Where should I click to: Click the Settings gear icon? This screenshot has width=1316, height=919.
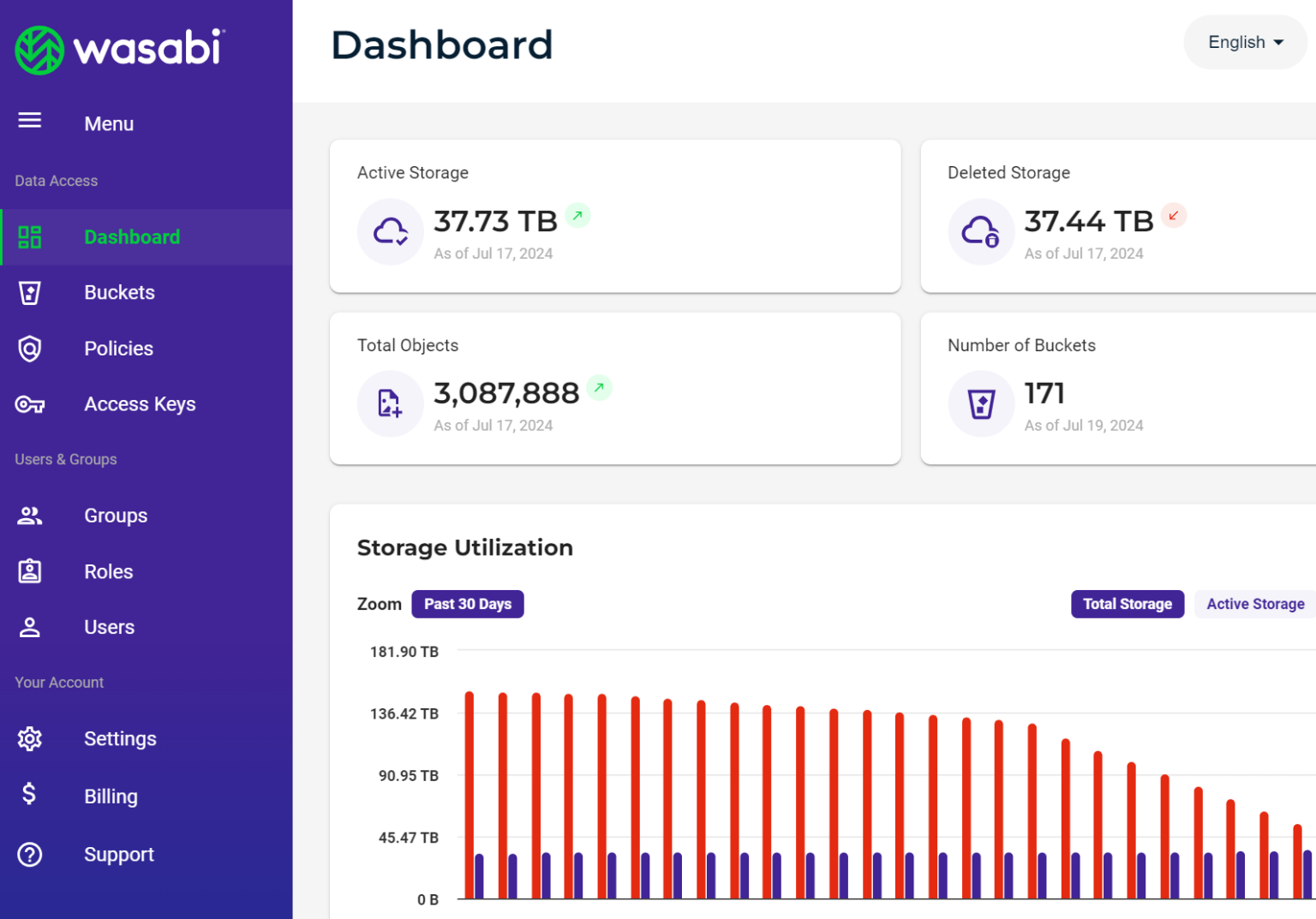30,738
